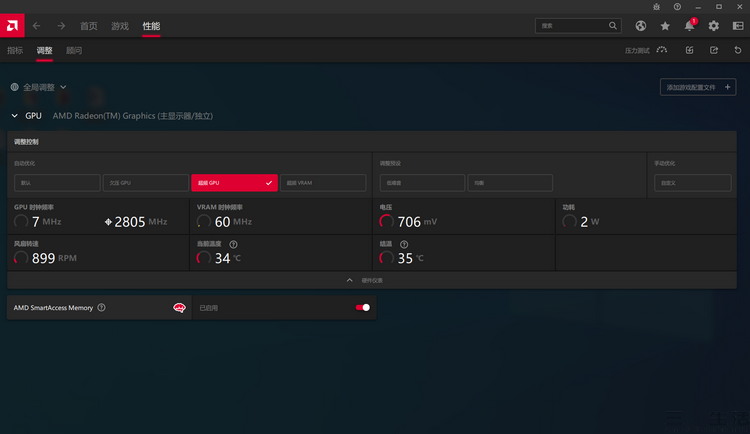This screenshot has width=750, height=434.
Task: Go back with the left arrow
Action: [36, 26]
